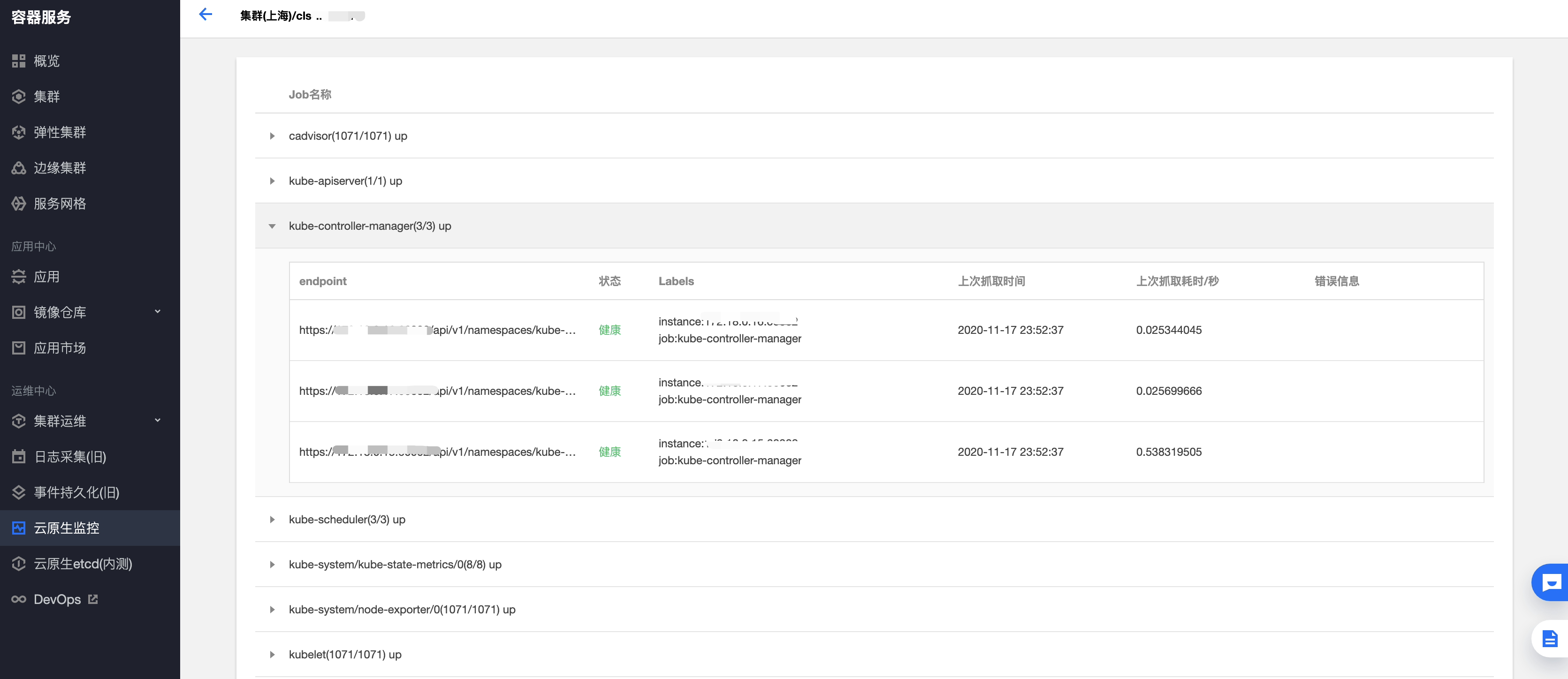This screenshot has width=1568, height=679.
Task: Click the 集群 cluster icon
Action: [x=19, y=97]
